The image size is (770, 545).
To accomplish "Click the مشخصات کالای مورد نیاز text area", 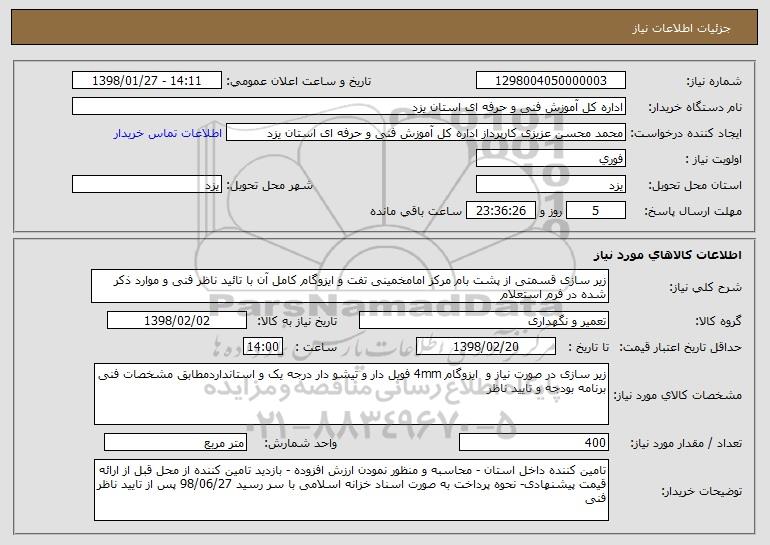I will click(x=351, y=394).
